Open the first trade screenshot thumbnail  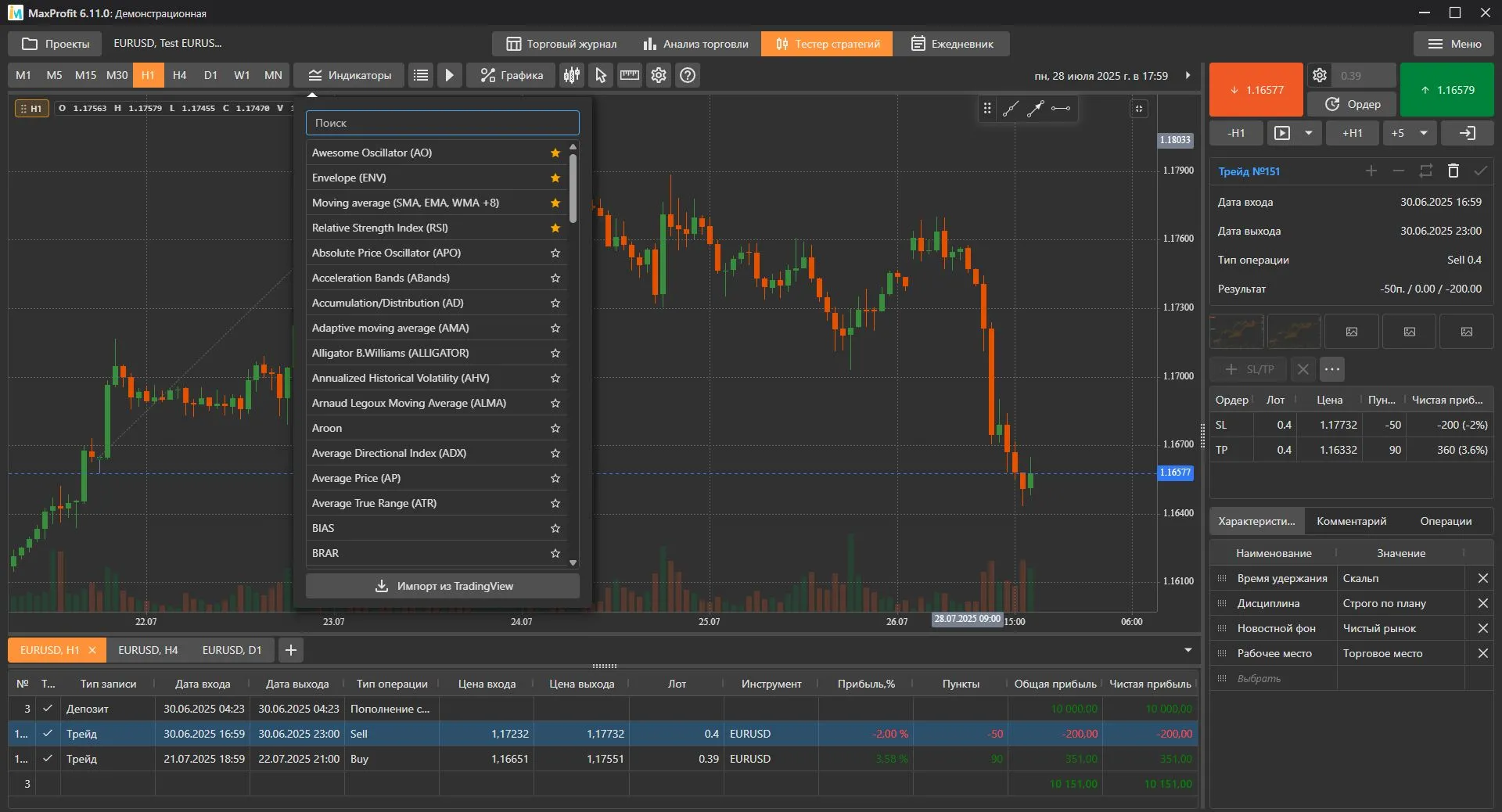click(1237, 332)
